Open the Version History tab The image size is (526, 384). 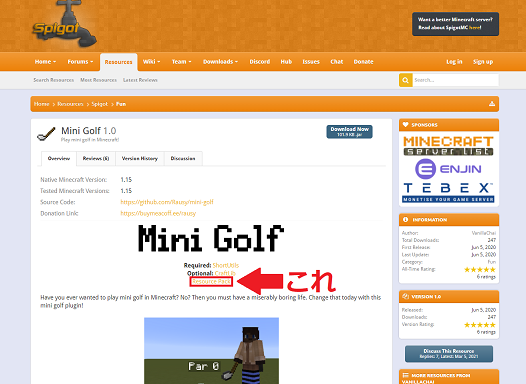coord(140,158)
